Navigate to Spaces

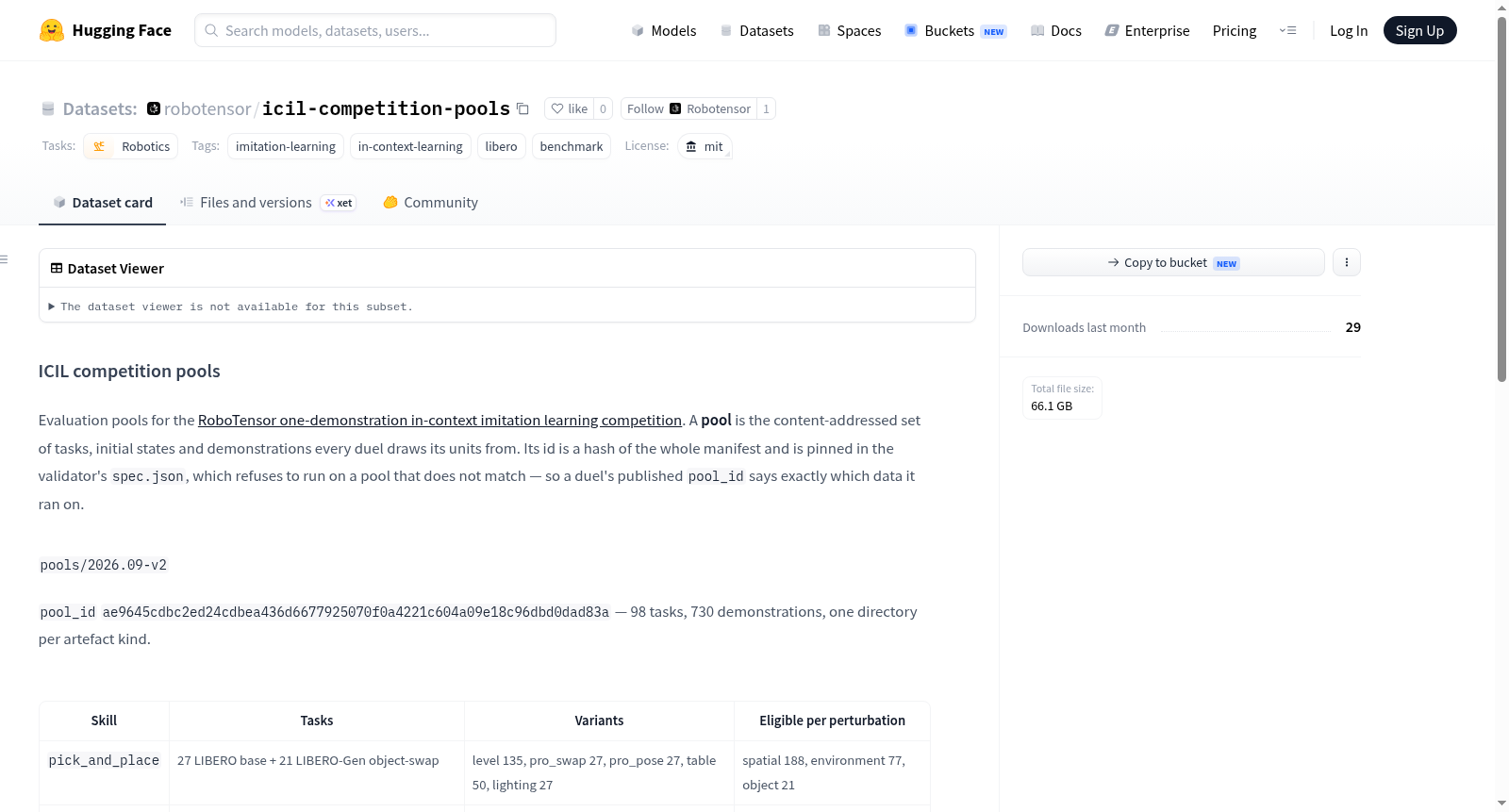850,30
